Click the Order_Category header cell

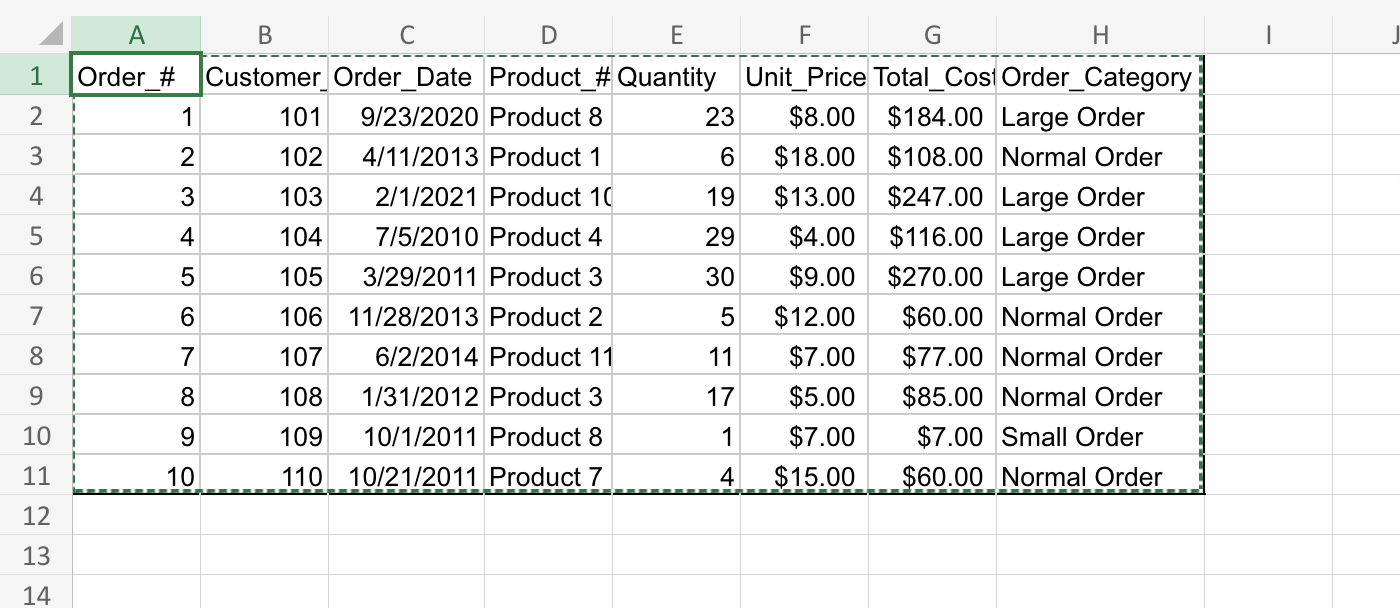tap(1100, 76)
